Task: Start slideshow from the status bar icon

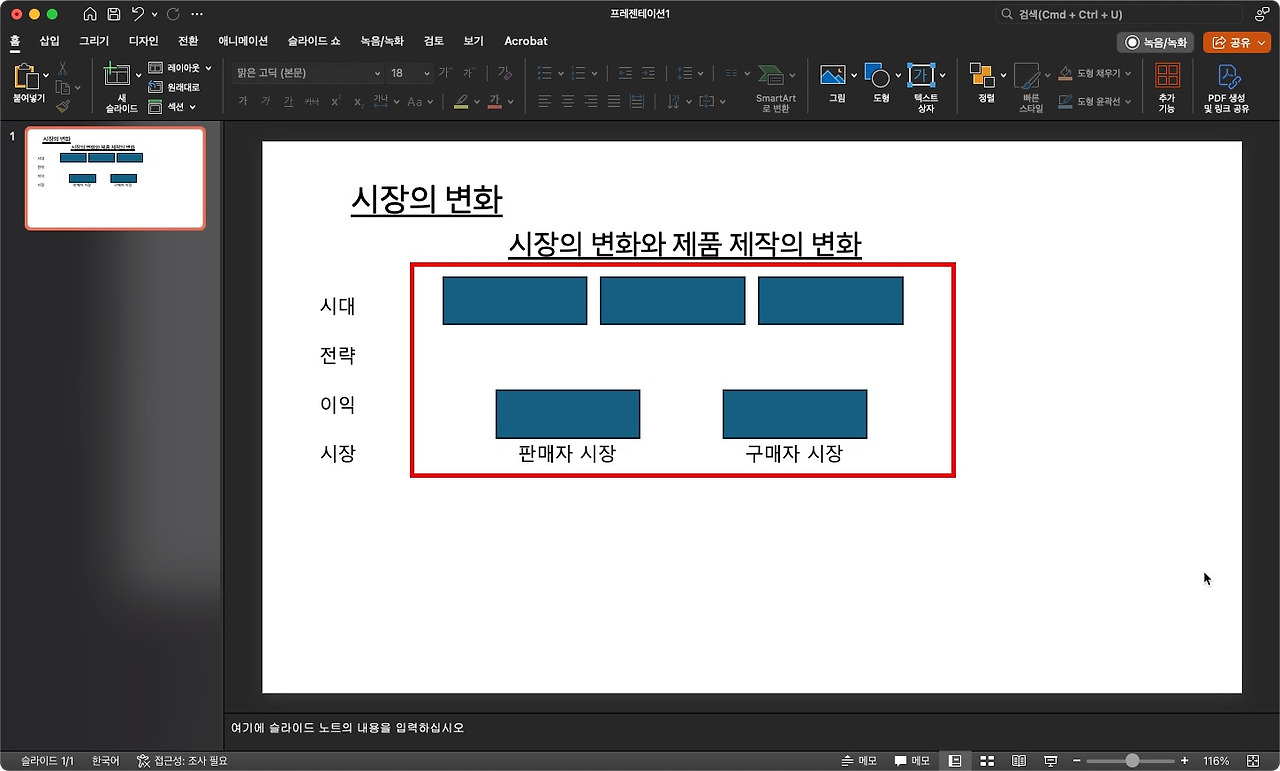Action: point(1050,761)
